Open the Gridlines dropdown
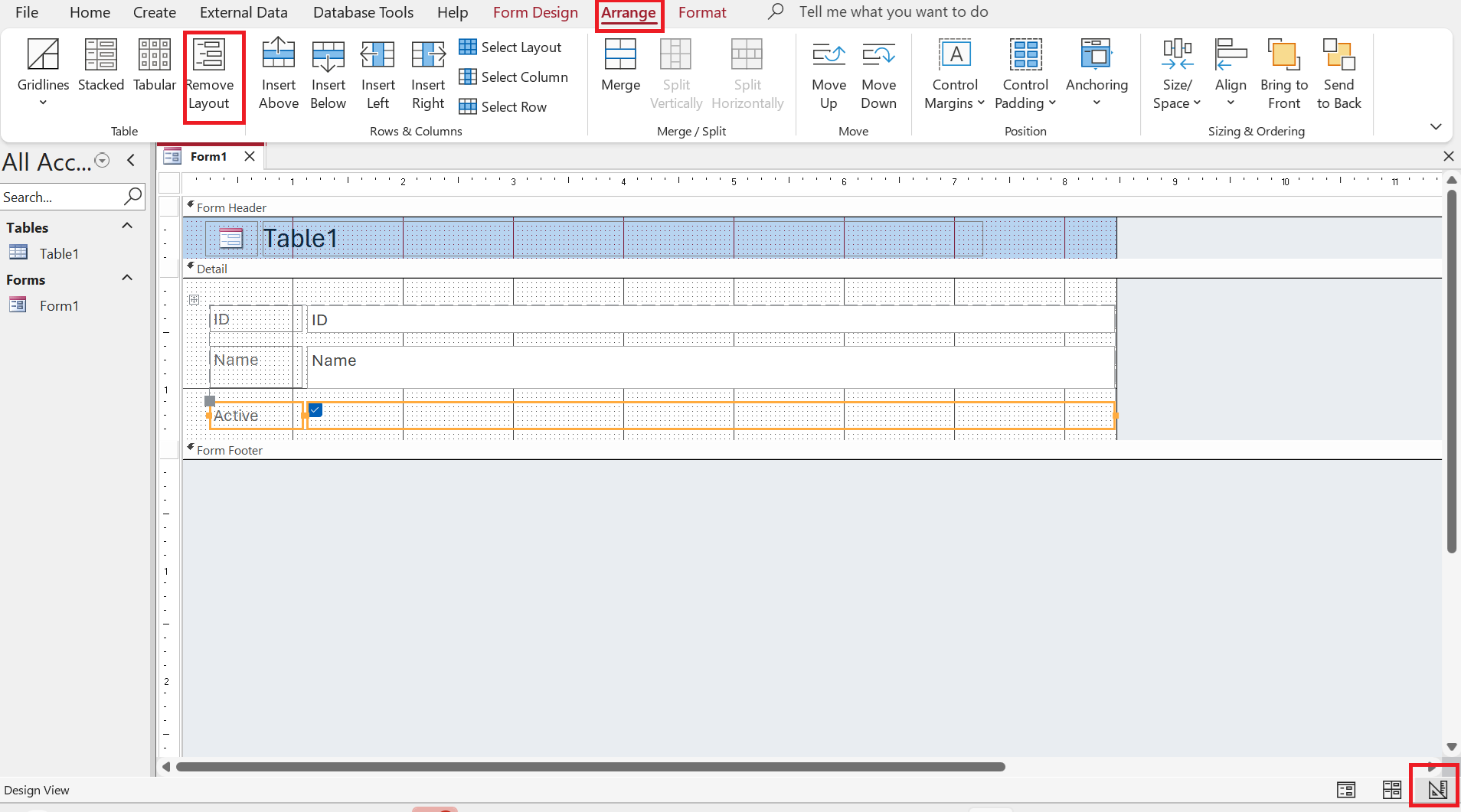This screenshot has height=812, width=1461. click(x=43, y=73)
